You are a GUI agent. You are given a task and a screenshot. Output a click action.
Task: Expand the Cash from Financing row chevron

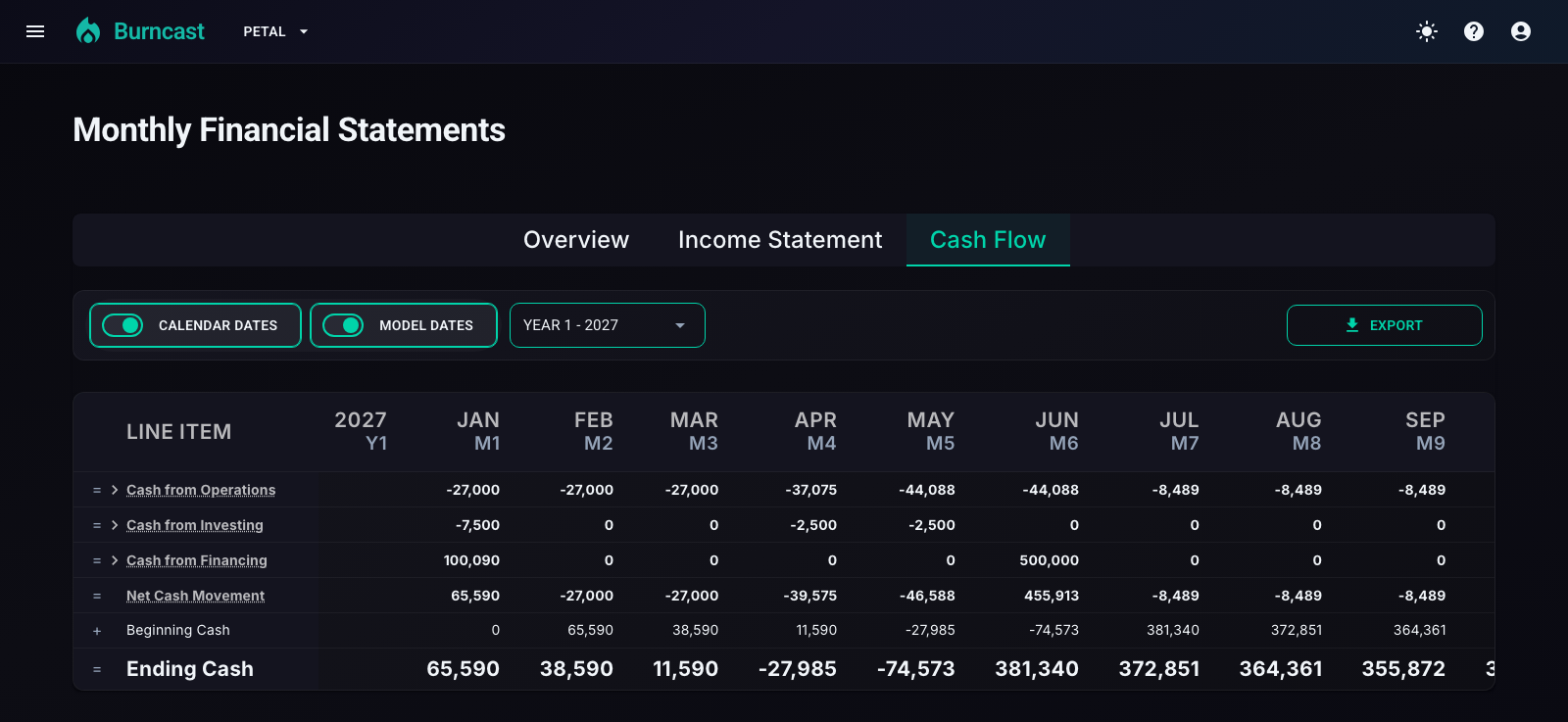coord(115,560)
